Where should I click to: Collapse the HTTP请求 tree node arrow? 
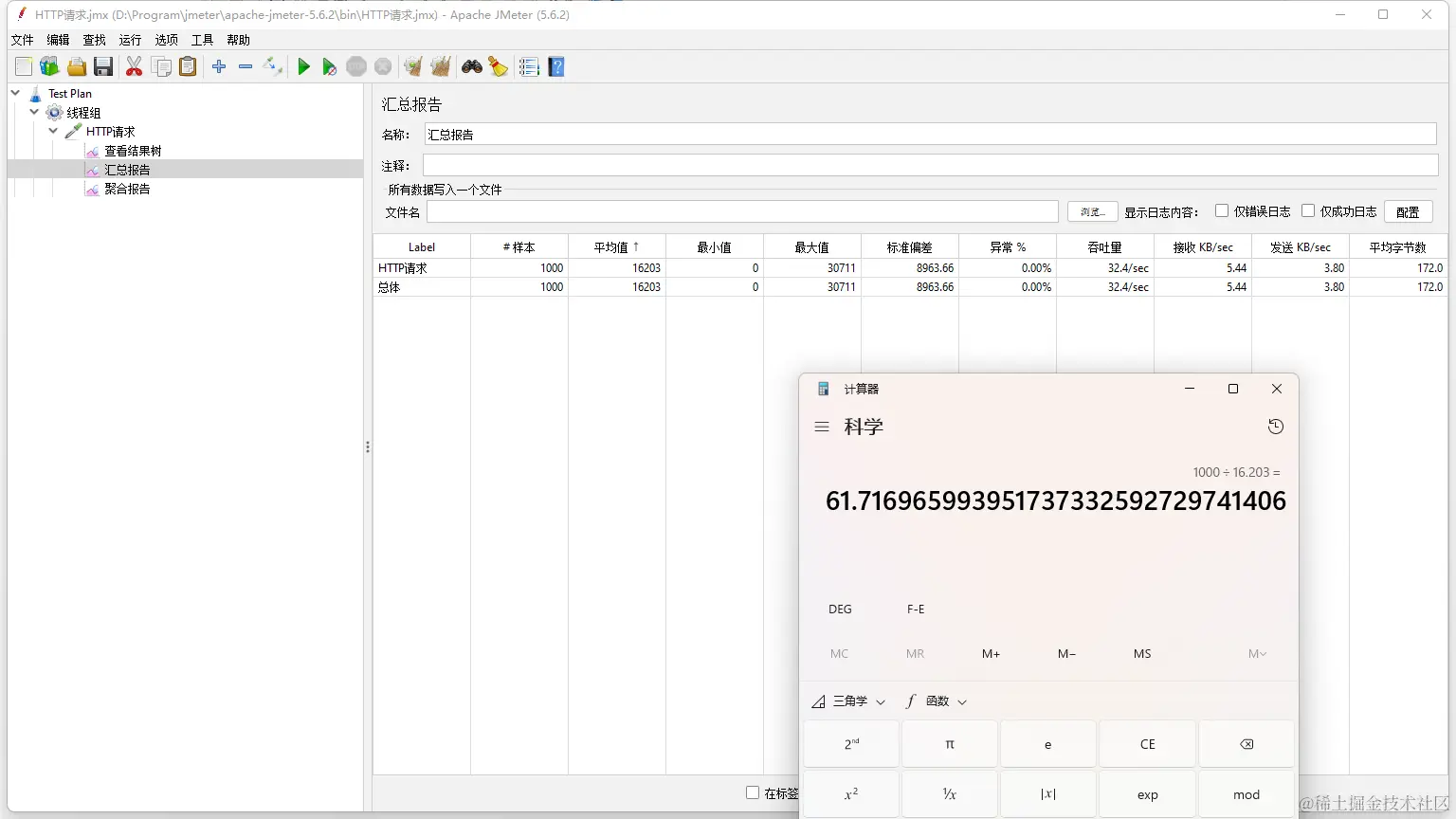[53, 131]
